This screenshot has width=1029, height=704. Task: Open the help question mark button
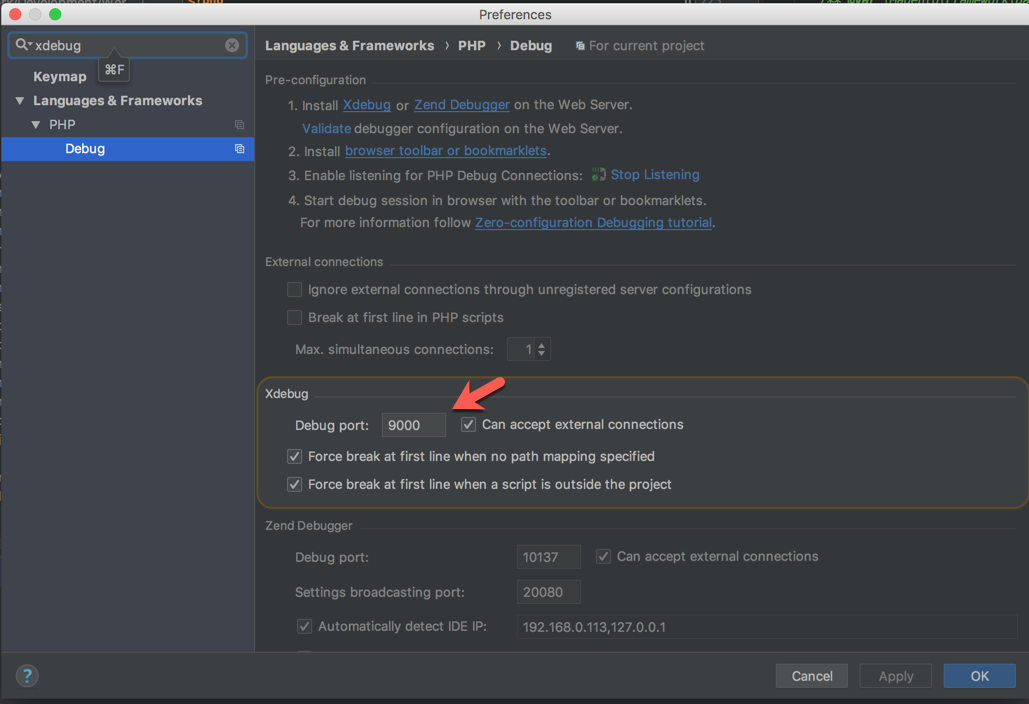(x=28, y=676)
